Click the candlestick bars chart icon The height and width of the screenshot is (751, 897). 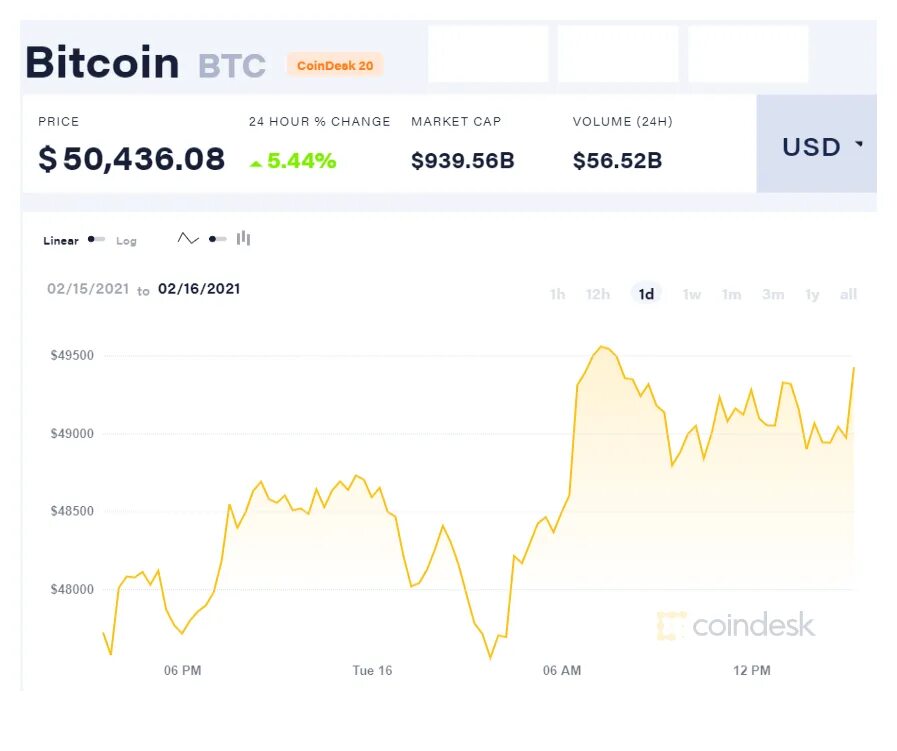click(244, 239)
